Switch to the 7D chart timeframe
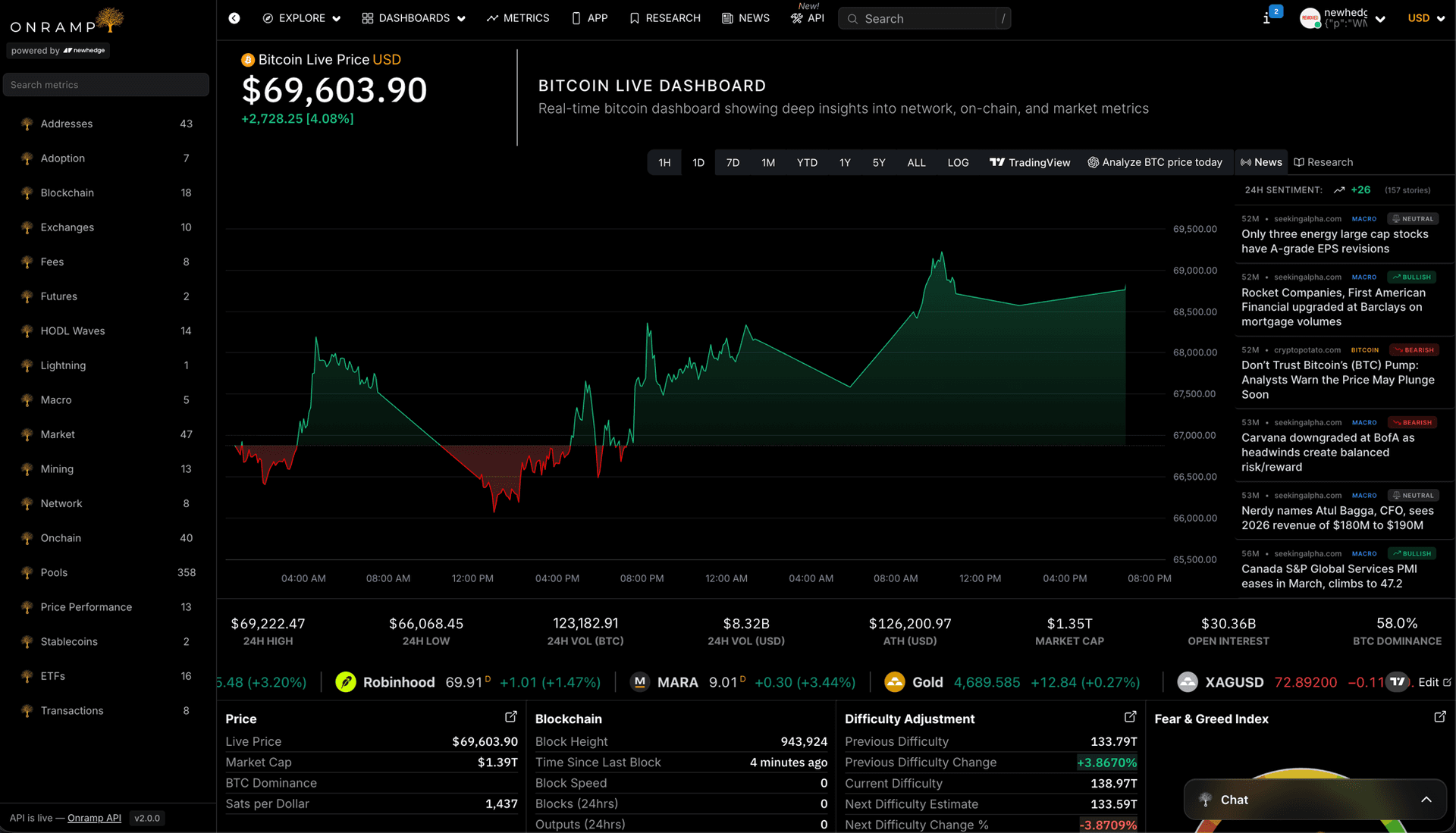Viewport: 1456px width, 833px height. [x=733, y=161]
